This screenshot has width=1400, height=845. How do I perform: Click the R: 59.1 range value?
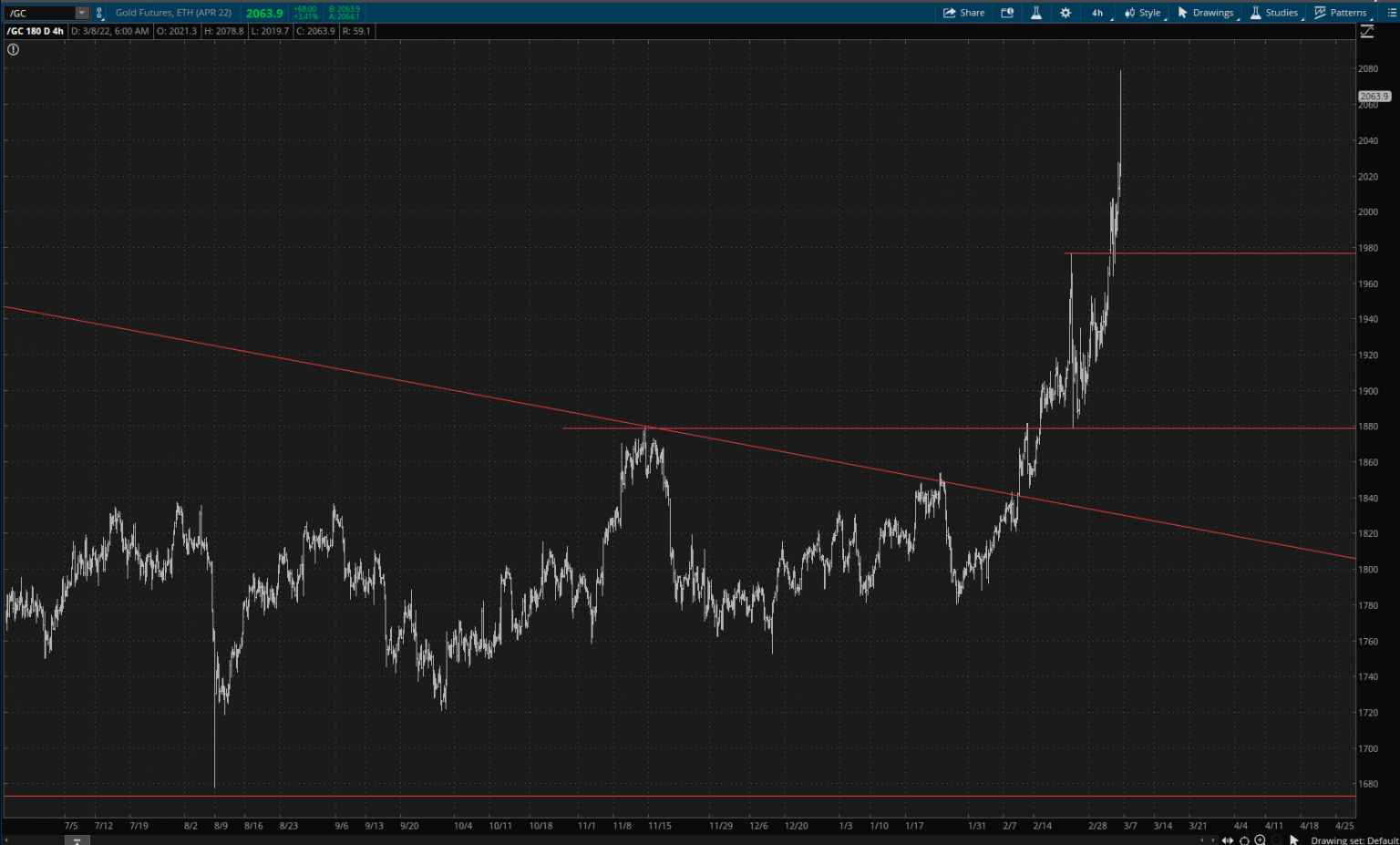click(356, 31)
